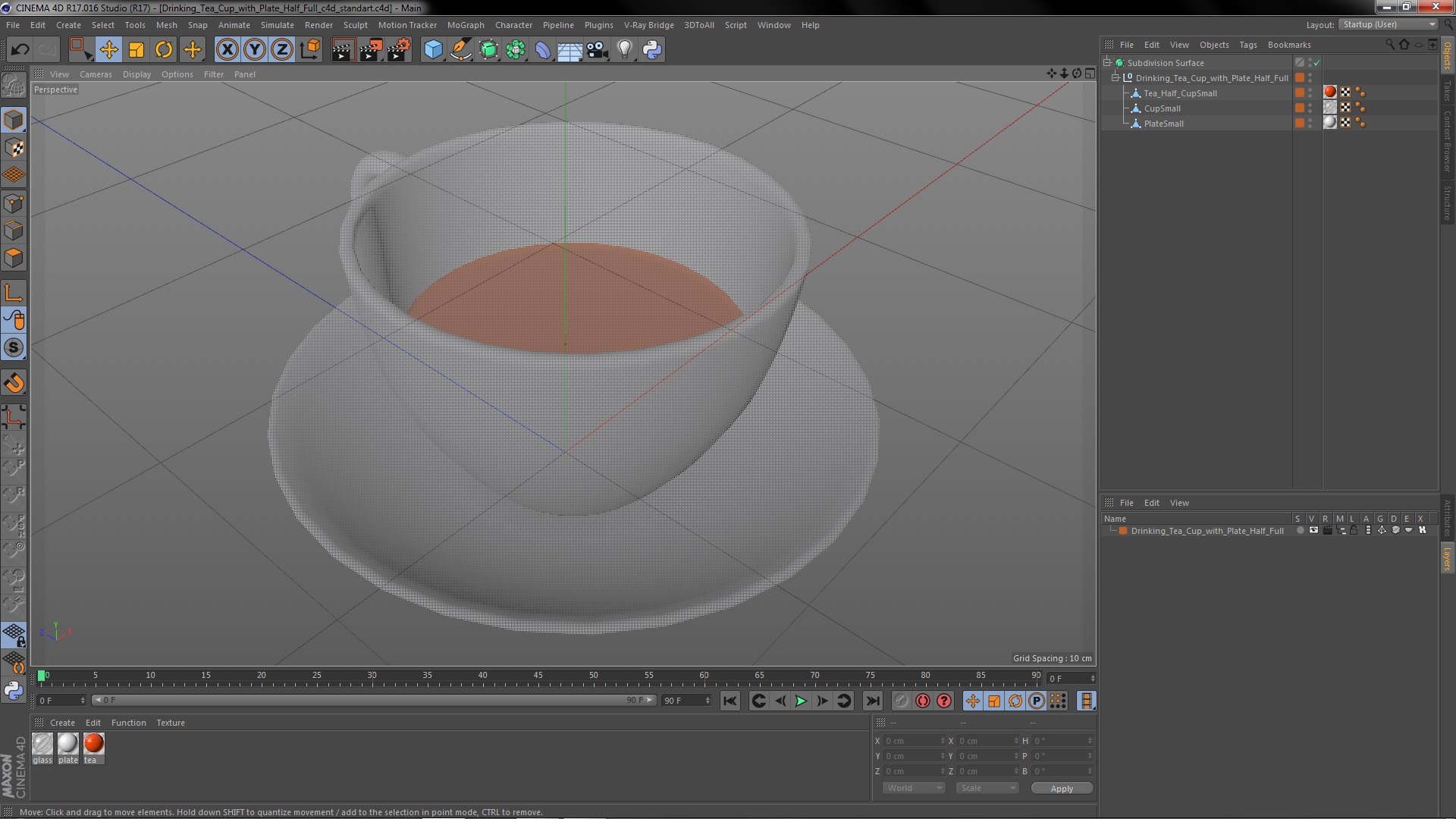
Task: Select the Rotate tool icon
Action: point(164,50)
